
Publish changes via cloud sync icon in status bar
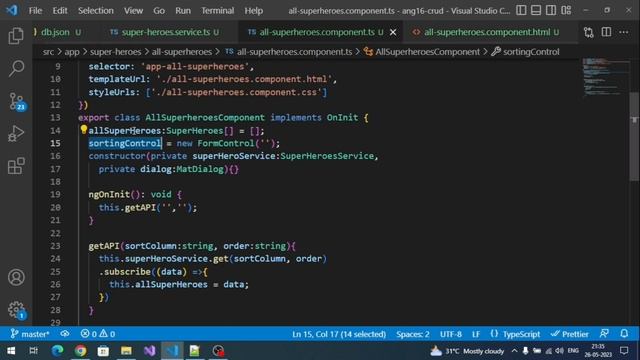(x=65, y=334)
